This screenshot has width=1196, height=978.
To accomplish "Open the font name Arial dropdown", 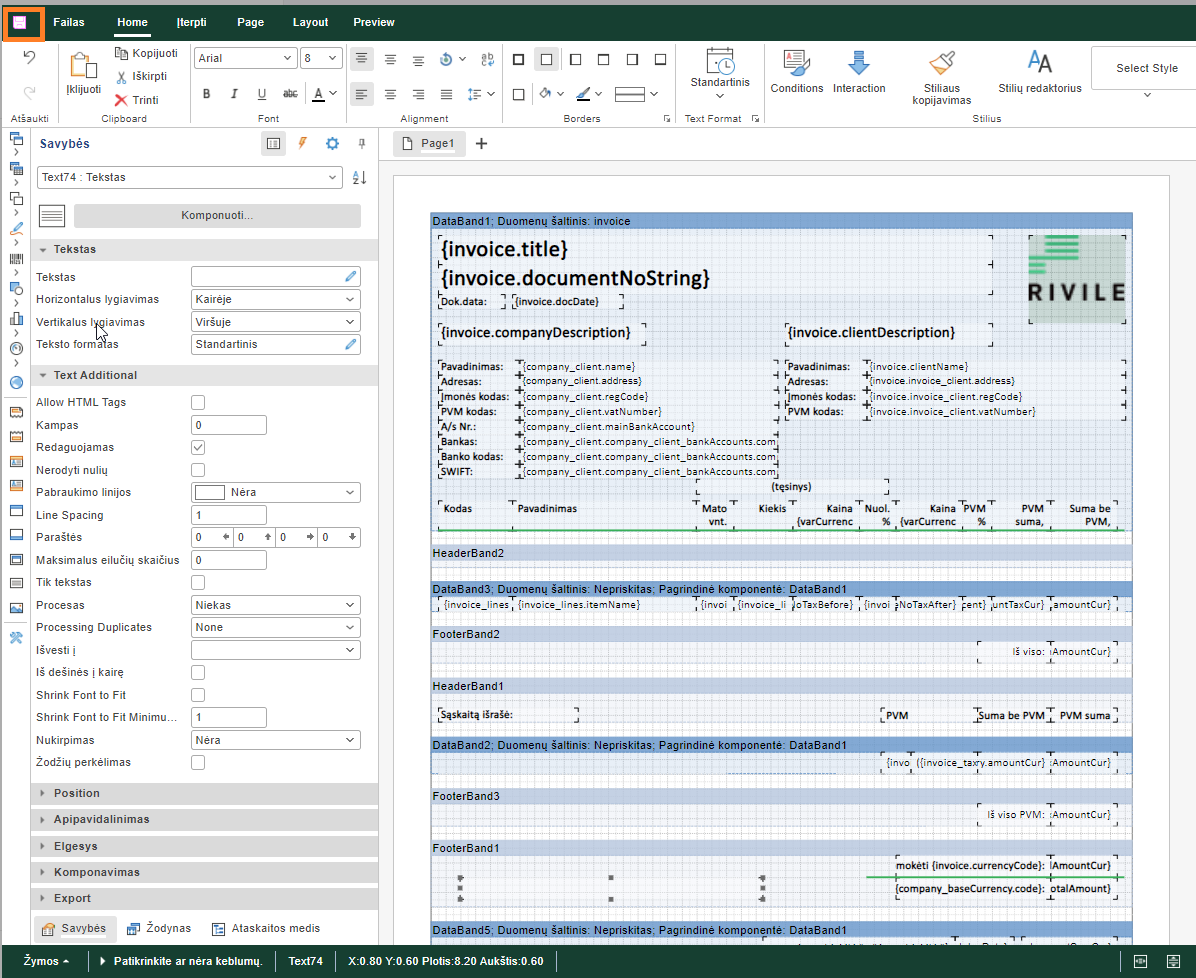I will tap(244, 58).
